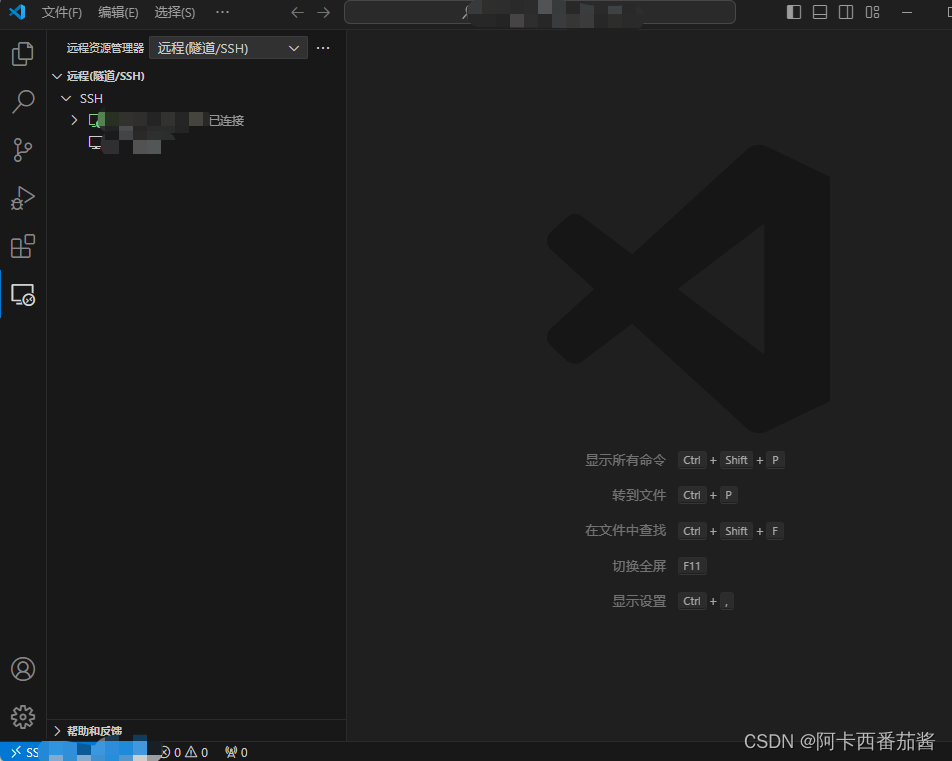Click the F11 key label
Screen dimensions: 952x761
tap(692, 566)
